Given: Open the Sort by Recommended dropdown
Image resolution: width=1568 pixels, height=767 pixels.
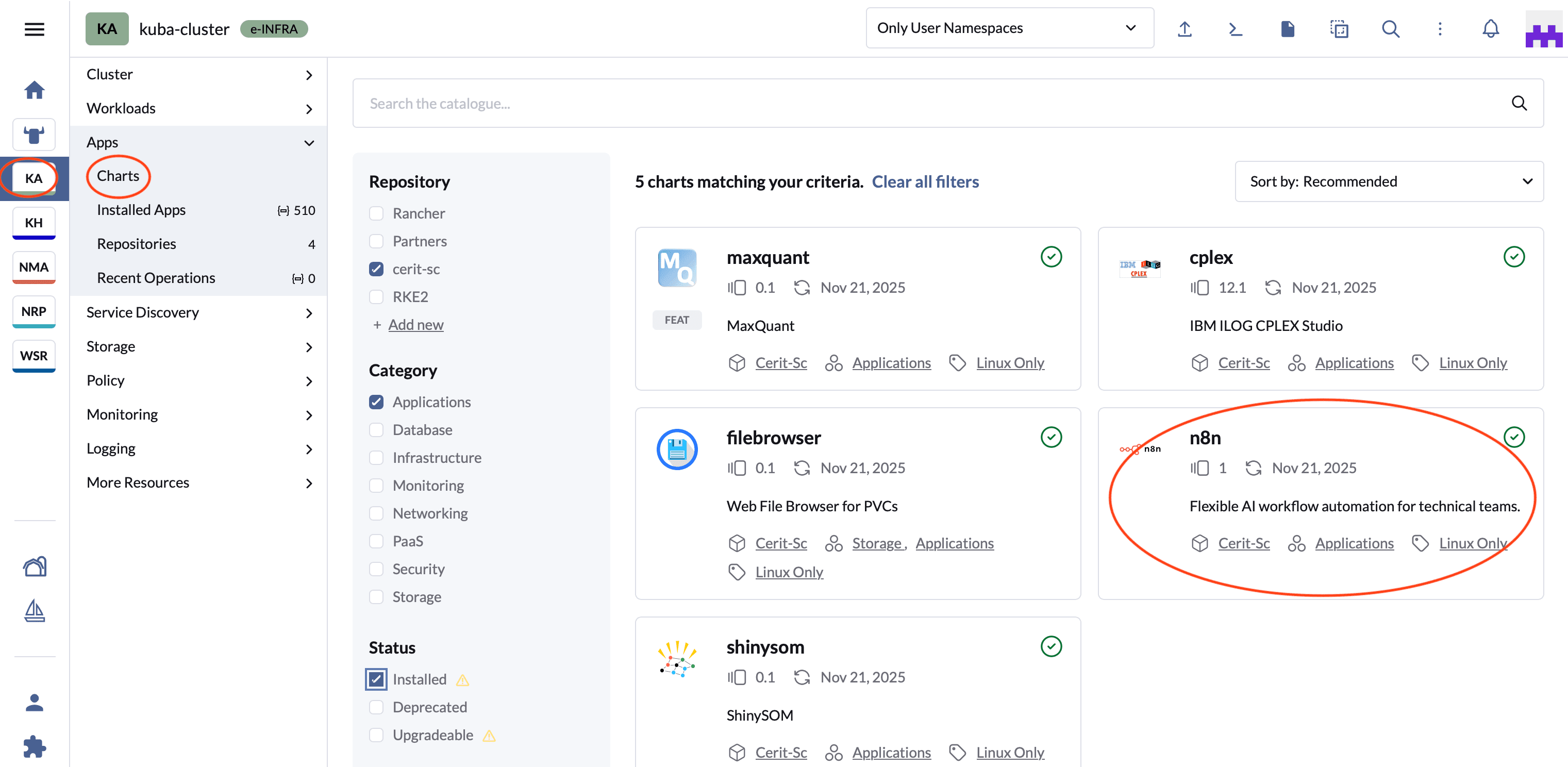Looking at the screenshot, I should [1389, 181].
